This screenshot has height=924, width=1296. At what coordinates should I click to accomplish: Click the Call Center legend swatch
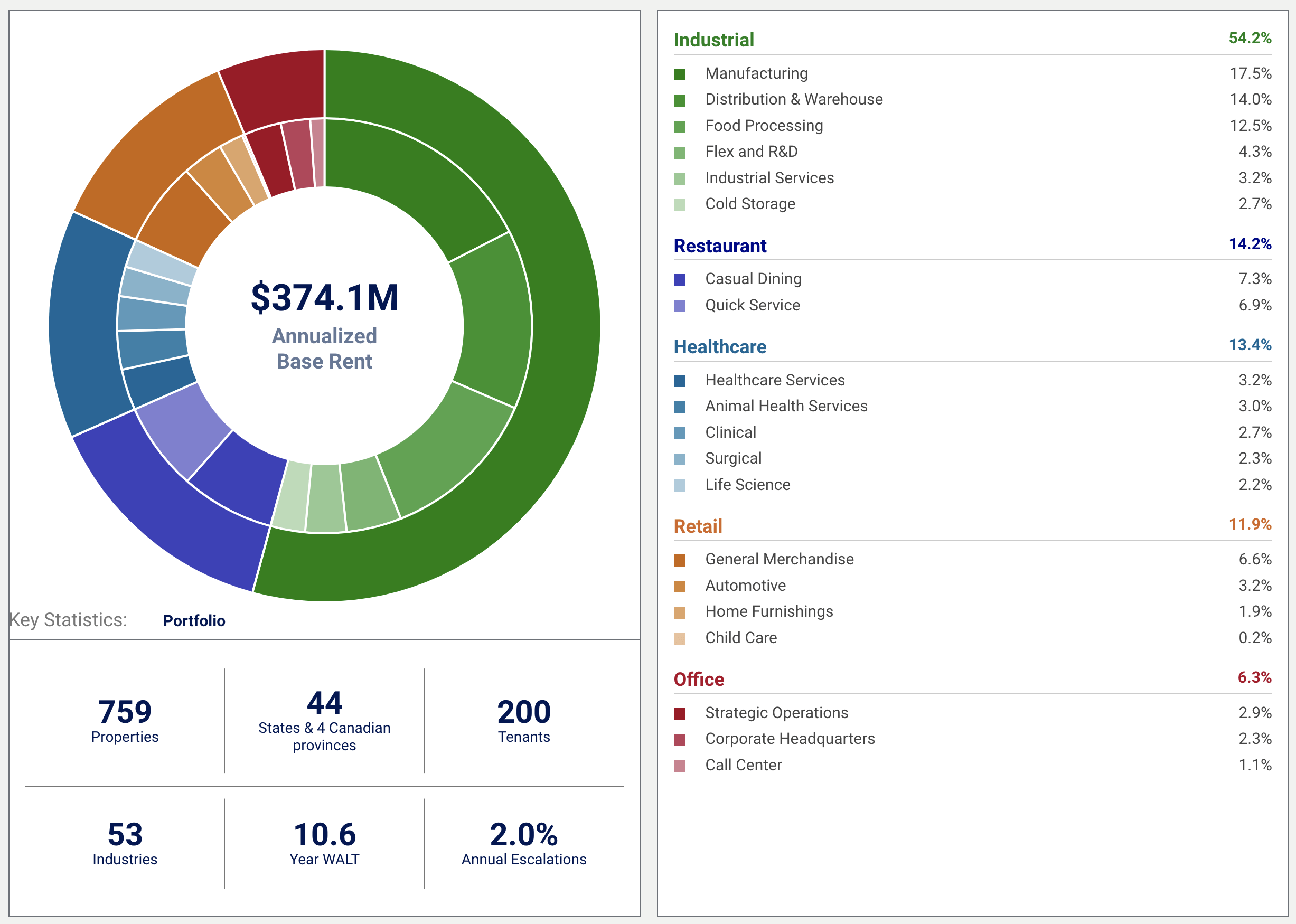tap(679, 766)
